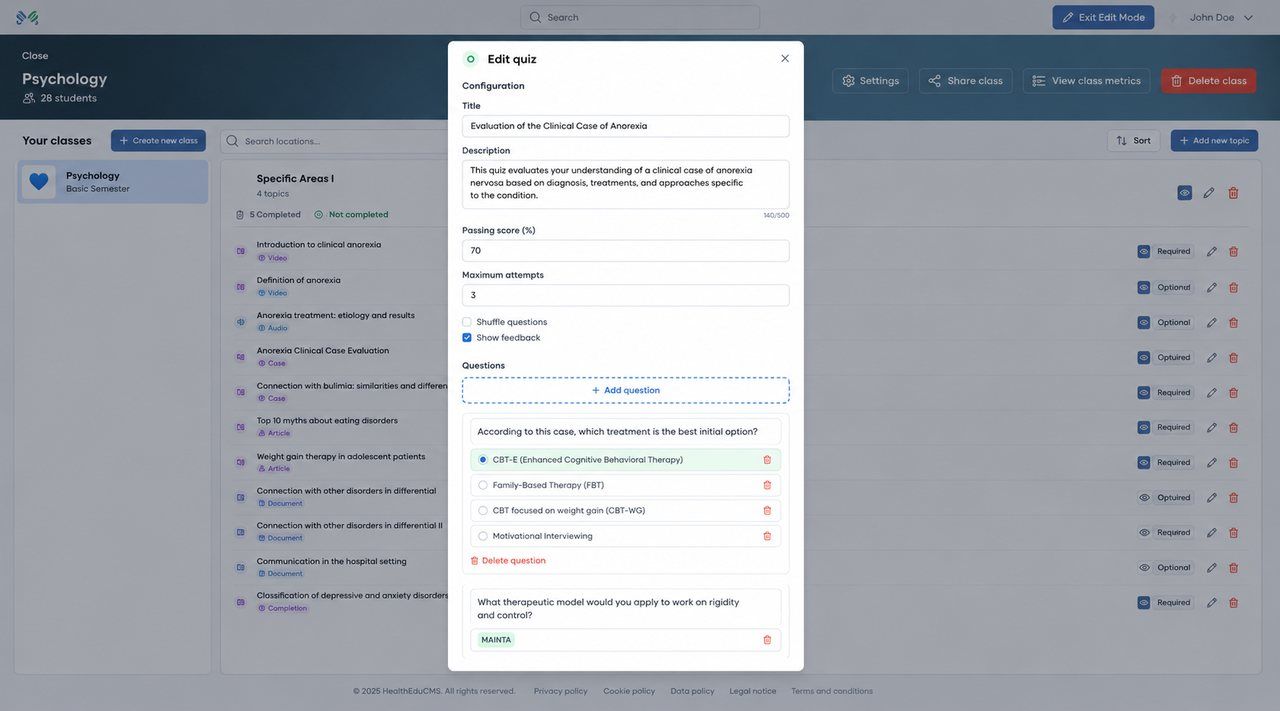This screenshot has height=711, width=1280.
Task: Select Psychology Basic Semester class
Action: click(x=113, y=182)
